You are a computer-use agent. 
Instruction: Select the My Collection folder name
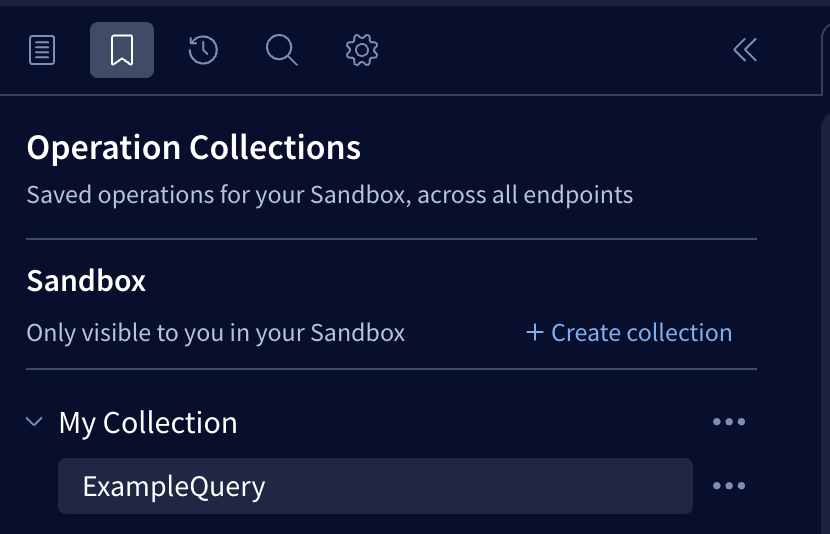click(x=148, y=423)
